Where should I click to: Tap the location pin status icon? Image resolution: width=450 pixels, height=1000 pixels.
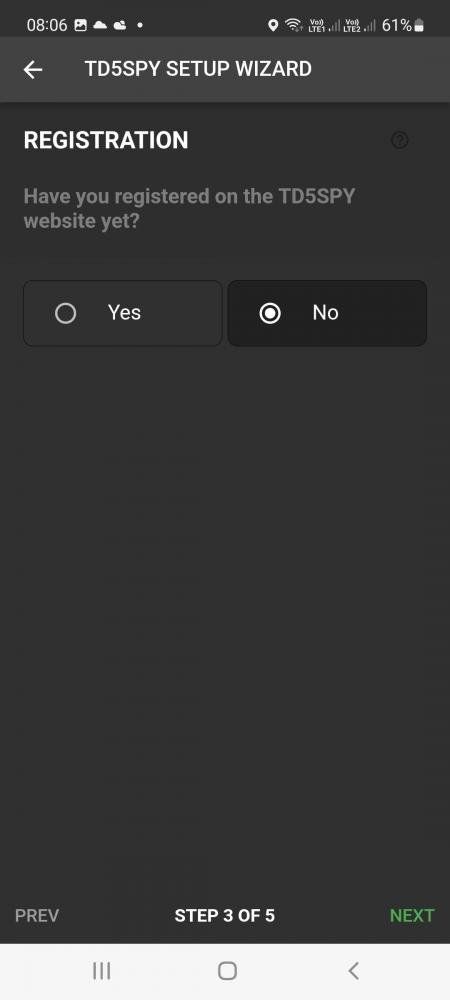tap(273, 26)
